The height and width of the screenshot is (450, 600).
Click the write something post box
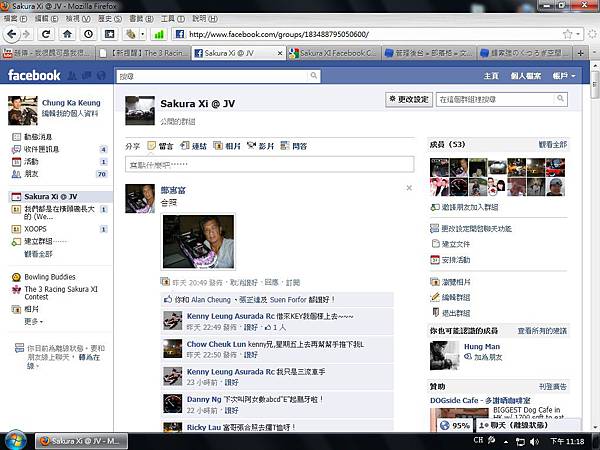(269, 165)
